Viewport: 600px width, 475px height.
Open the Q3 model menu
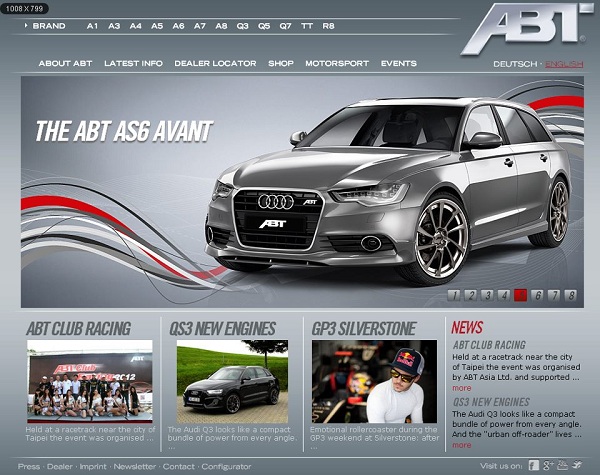click(242, 25)
